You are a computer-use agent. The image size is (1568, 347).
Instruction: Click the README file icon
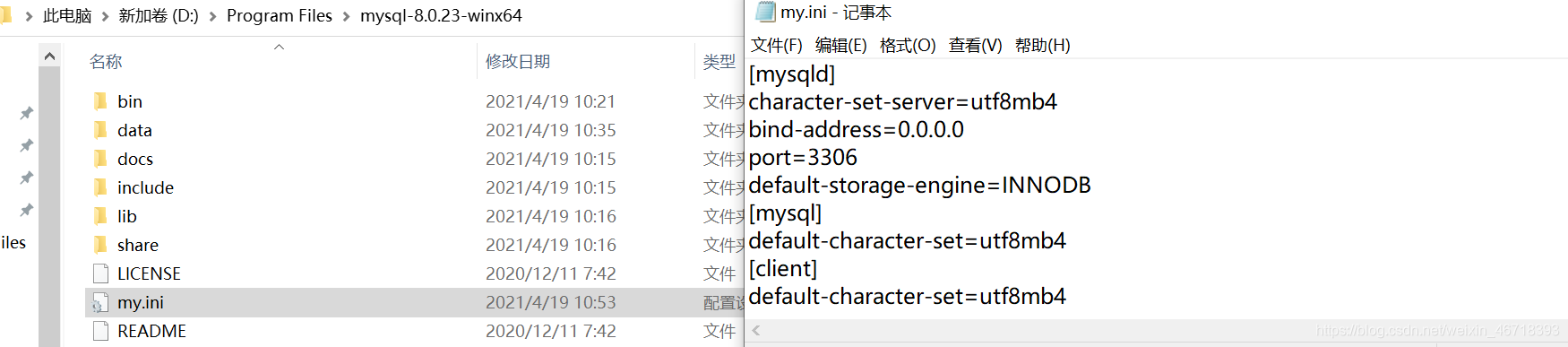coord(100,331)
